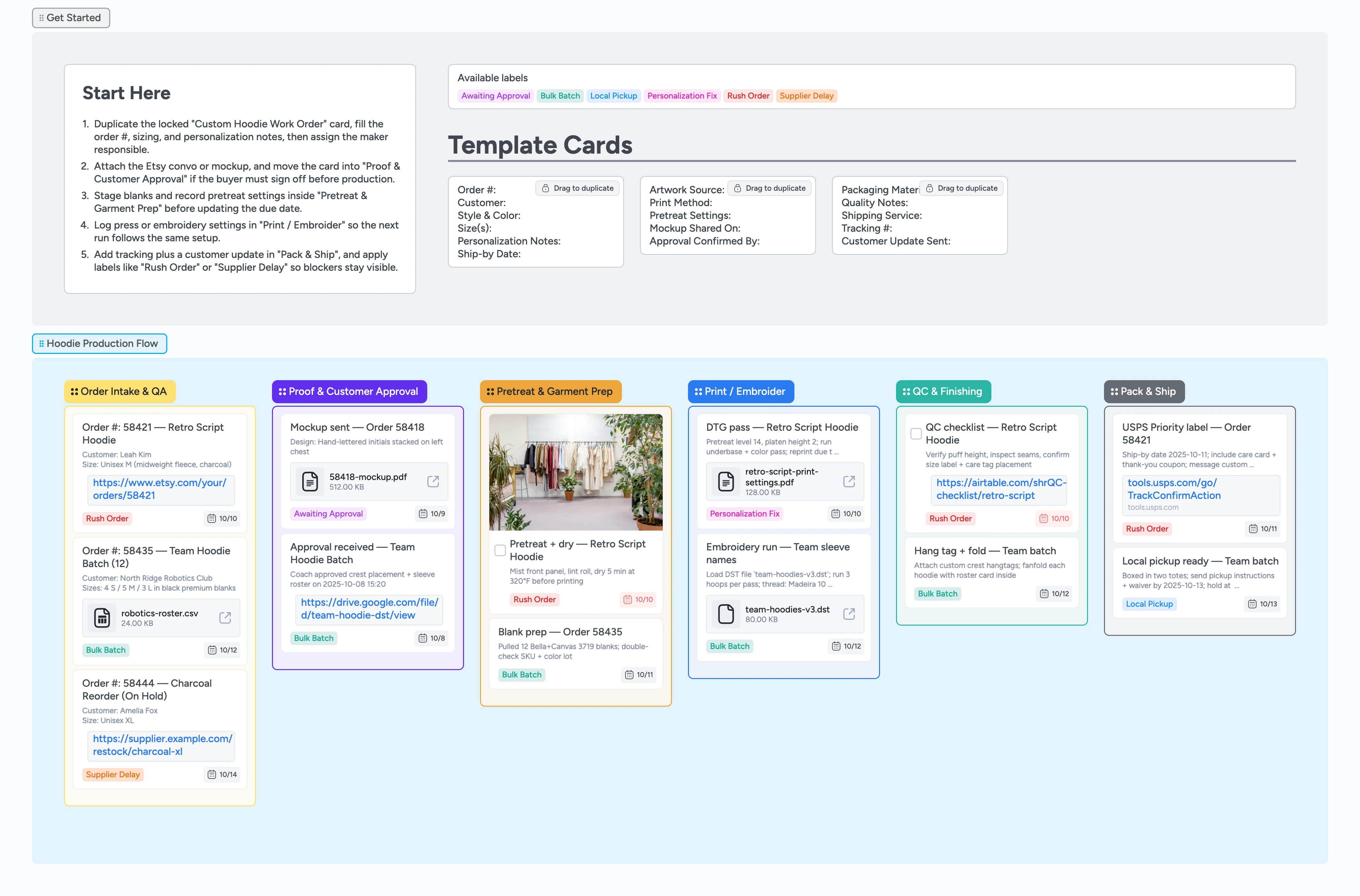
Task: Click the hoodie rack cover image thumbnail
Action: click(x=575, y=472)
